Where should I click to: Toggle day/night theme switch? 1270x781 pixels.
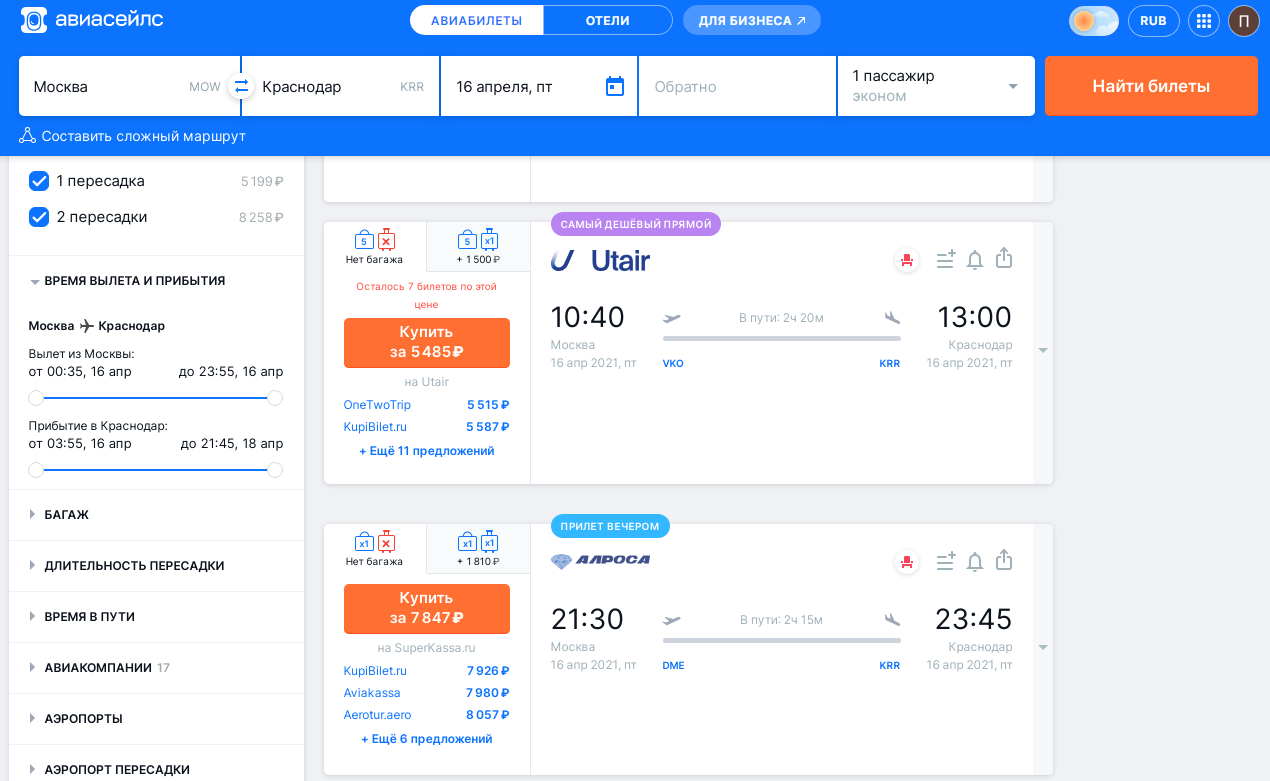1093,21
